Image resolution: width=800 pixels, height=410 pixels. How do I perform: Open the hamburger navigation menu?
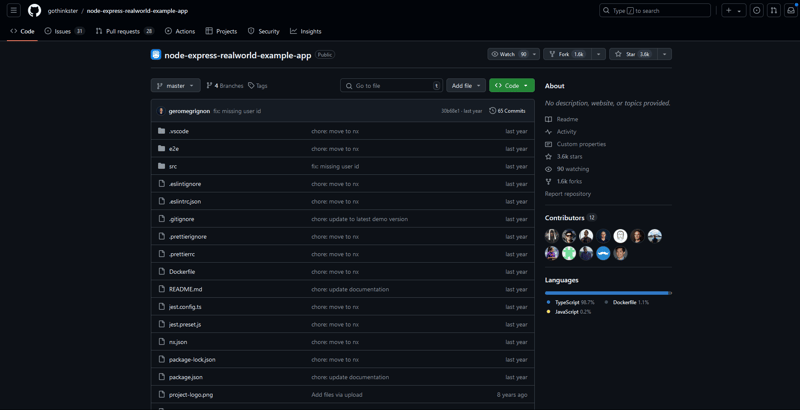(x=14, y=10)
